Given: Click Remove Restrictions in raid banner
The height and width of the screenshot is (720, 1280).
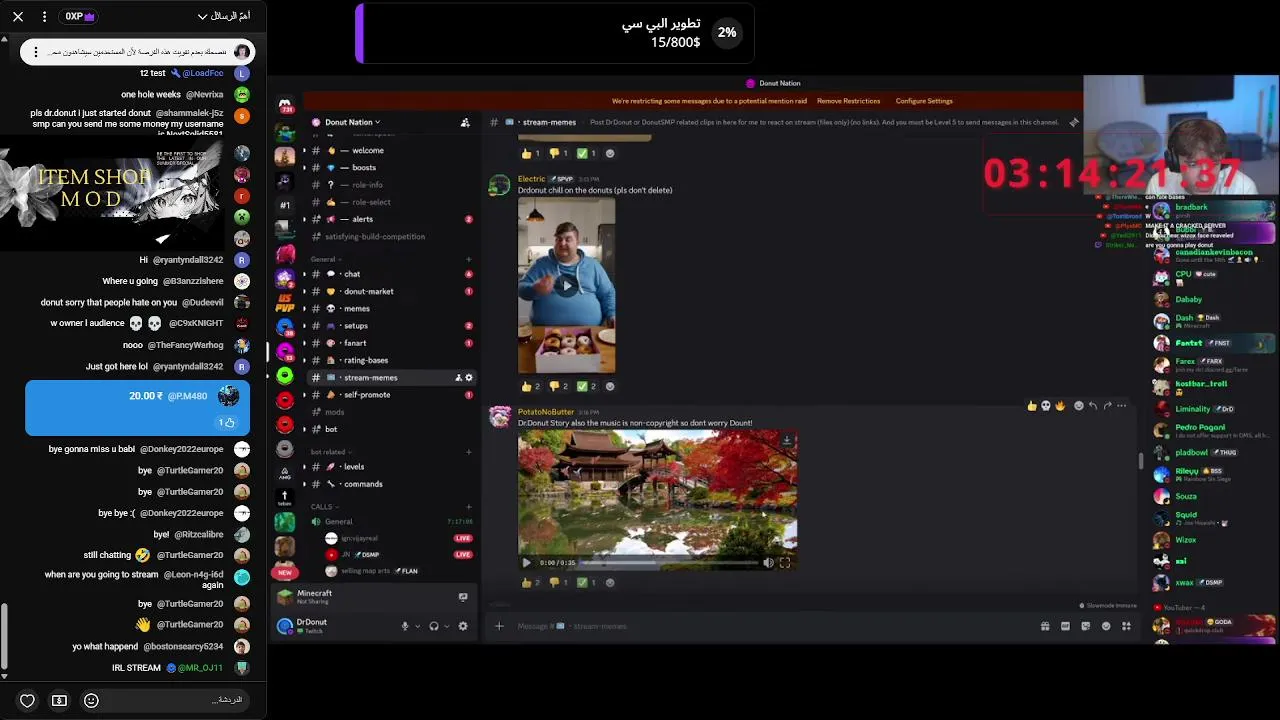Looking at the screenshot, I should click(848, 101).
